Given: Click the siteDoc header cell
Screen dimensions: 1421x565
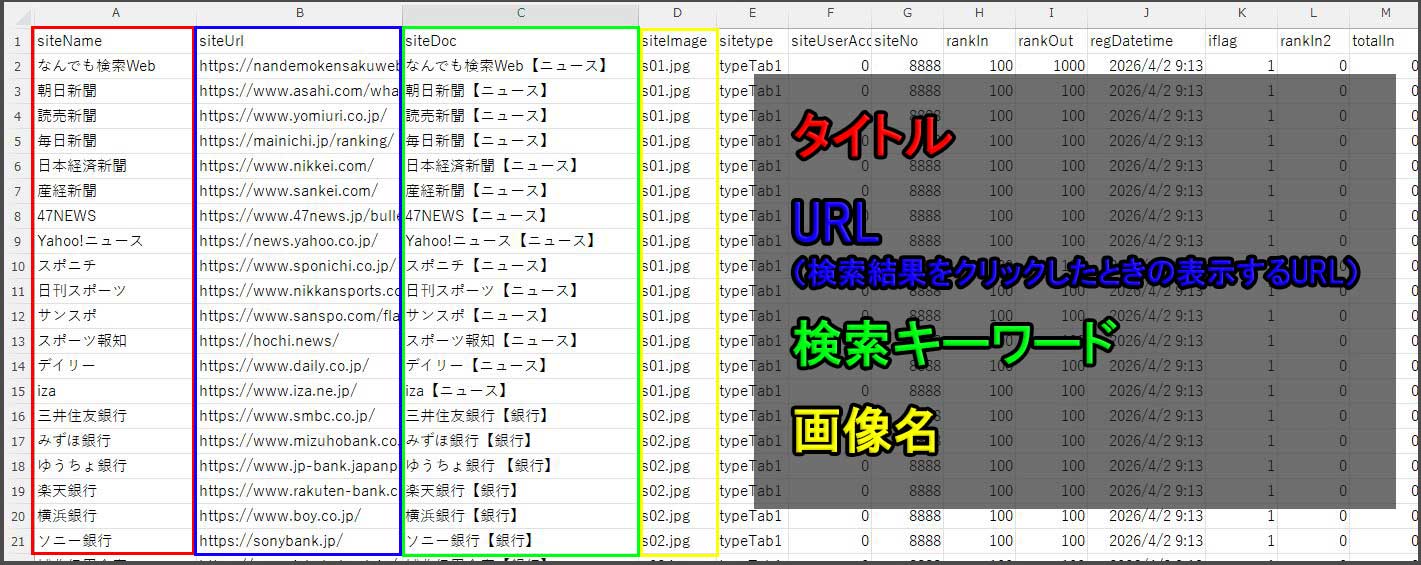Looking at the screenshot, I should pyautogui.click(x=518, y=41).
